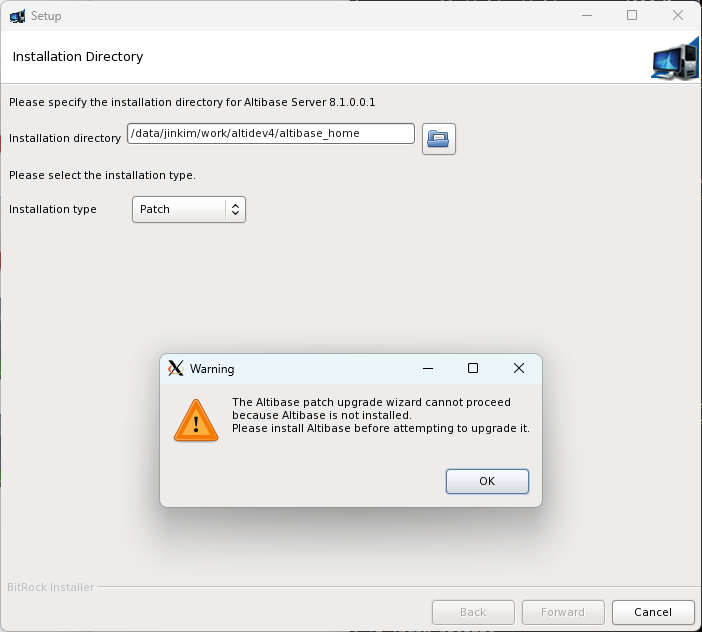Screen dimensions: 702x632
Task: Click into the installation directory path field
Action: (x=270, y=134)
